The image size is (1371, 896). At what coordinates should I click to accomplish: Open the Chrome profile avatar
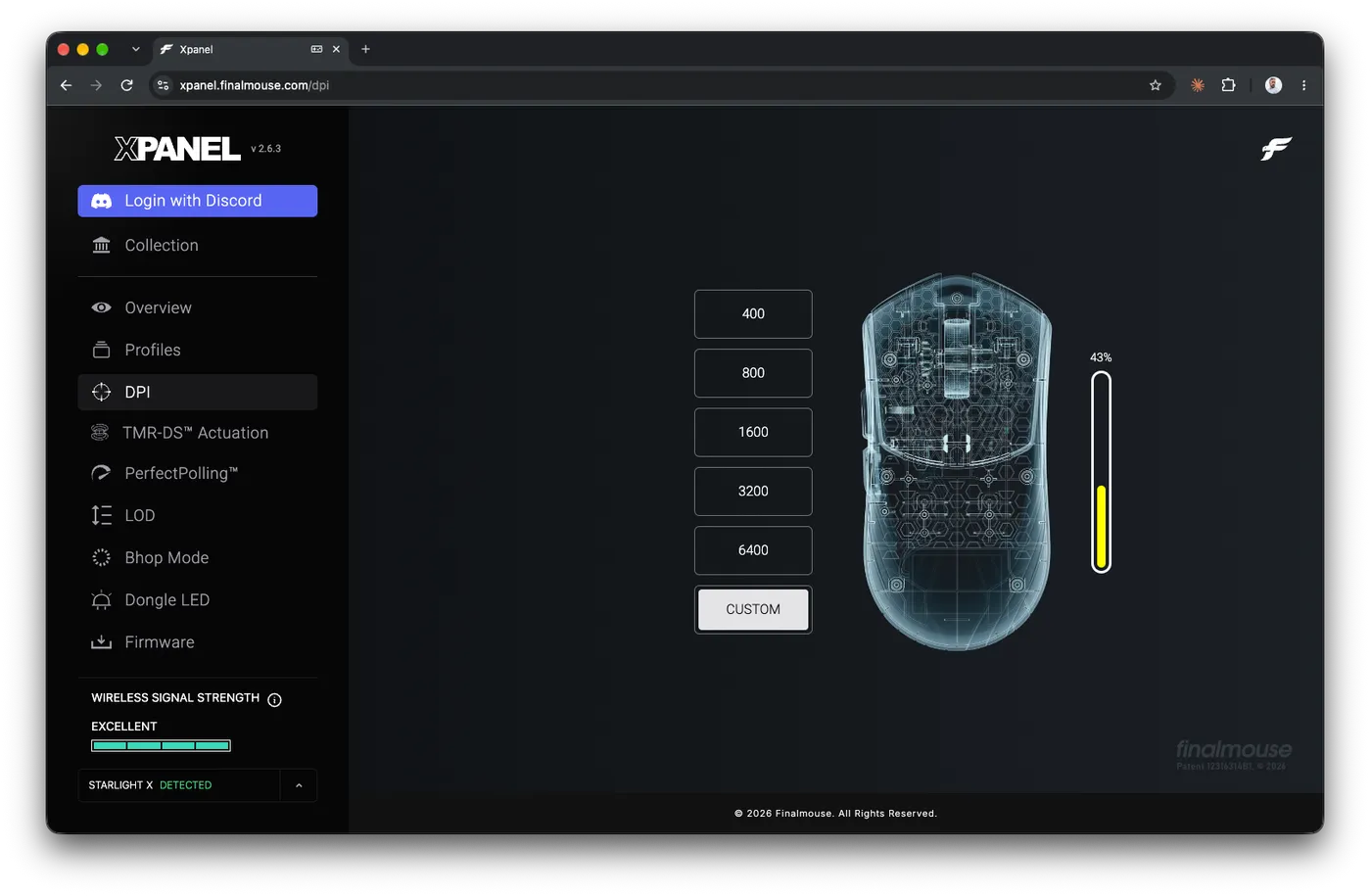pyautogui.click(x=1273, y=85)
